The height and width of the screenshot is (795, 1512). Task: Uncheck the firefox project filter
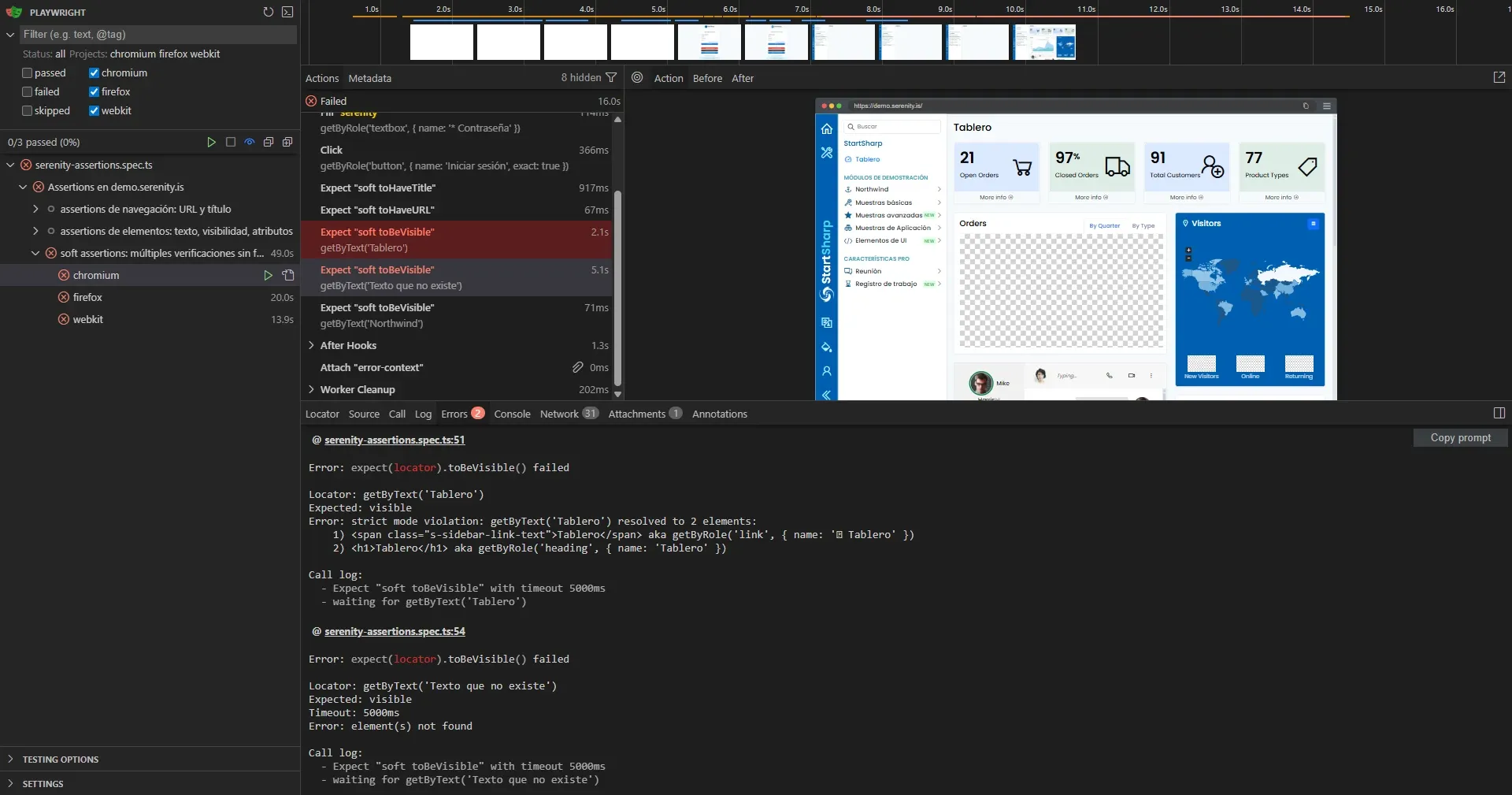pos(93,91)
